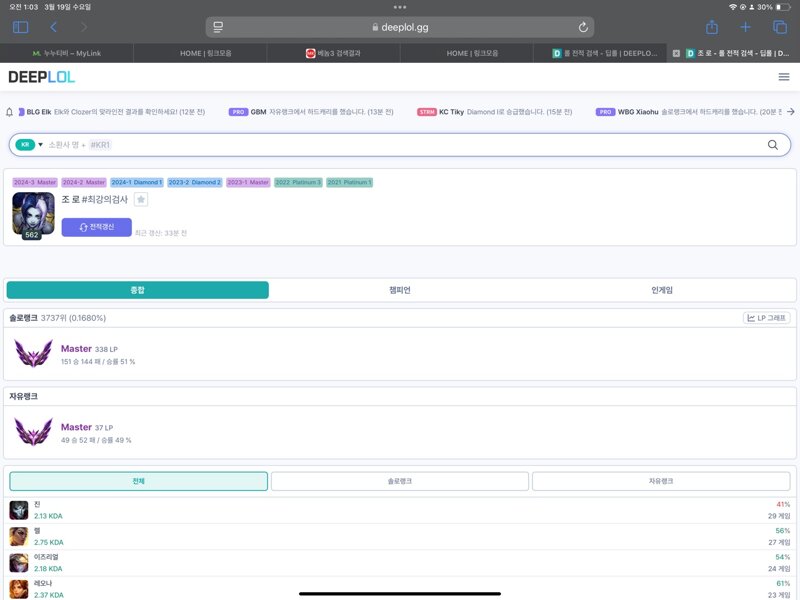Select the 2024-3 Master season tag

(35, 182)
